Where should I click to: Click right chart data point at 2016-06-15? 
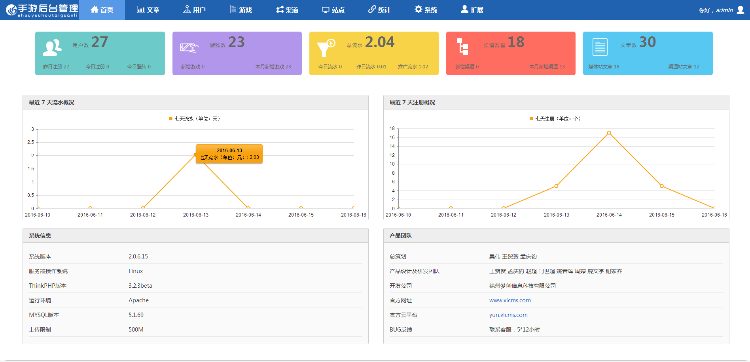point(662,186)
